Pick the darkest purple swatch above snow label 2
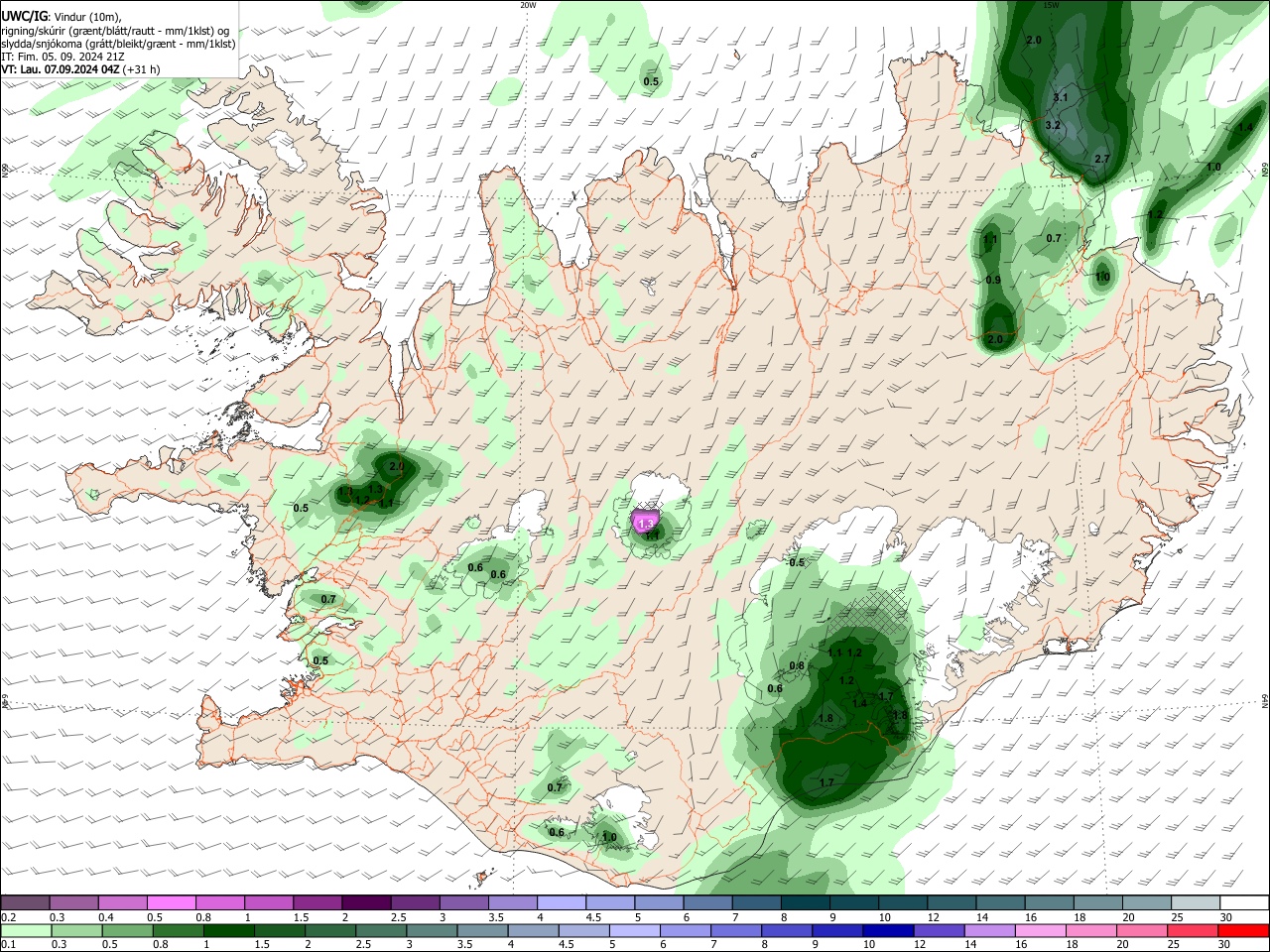 pyautogui.click(x=365, y=902)
